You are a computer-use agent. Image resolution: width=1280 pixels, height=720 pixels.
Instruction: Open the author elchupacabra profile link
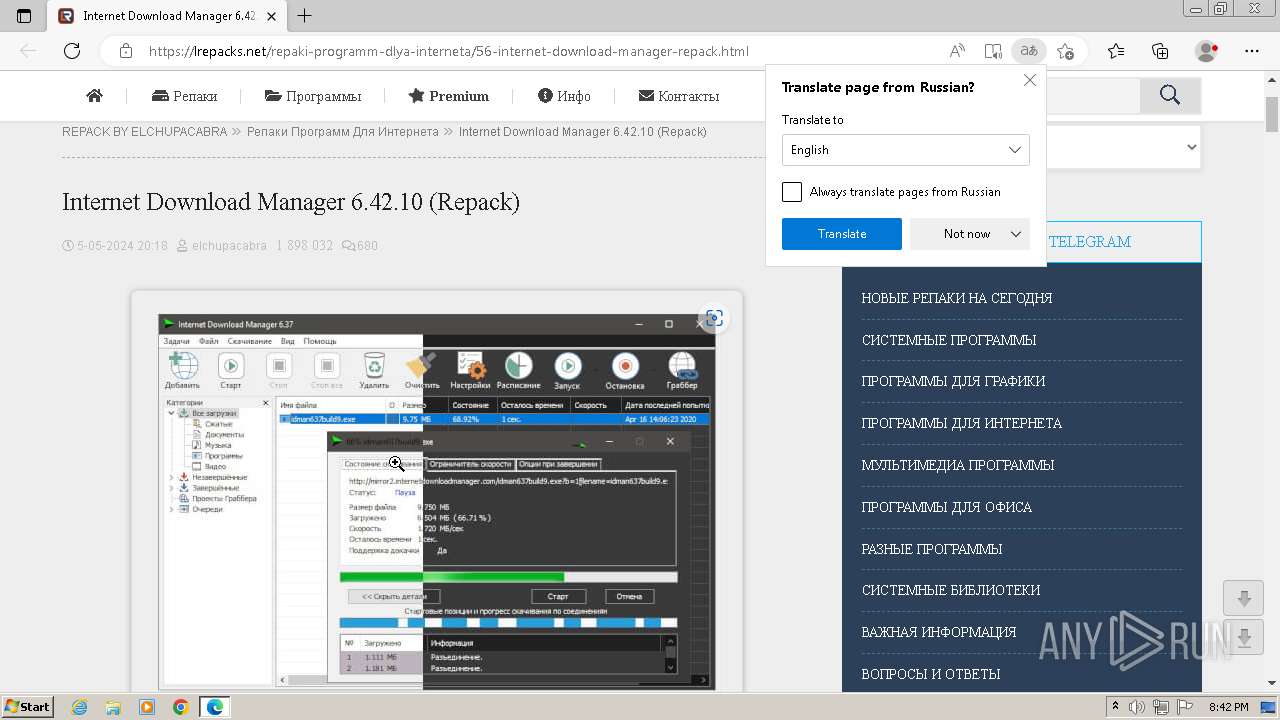(229, 245)
